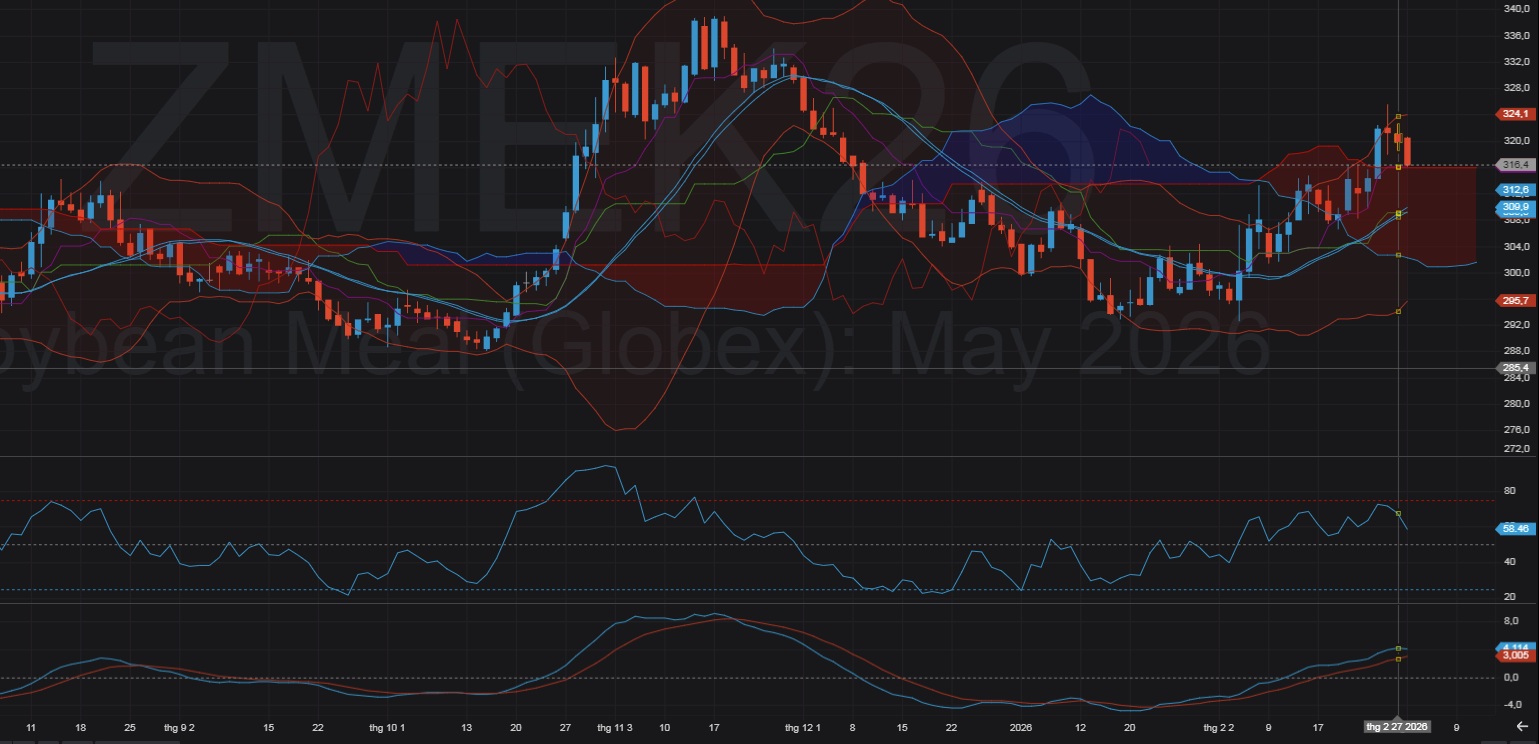Screen dimensions: 1539x744
Task: Select the blue 58,46 RSI value tag
Action: click(1516, 528)
